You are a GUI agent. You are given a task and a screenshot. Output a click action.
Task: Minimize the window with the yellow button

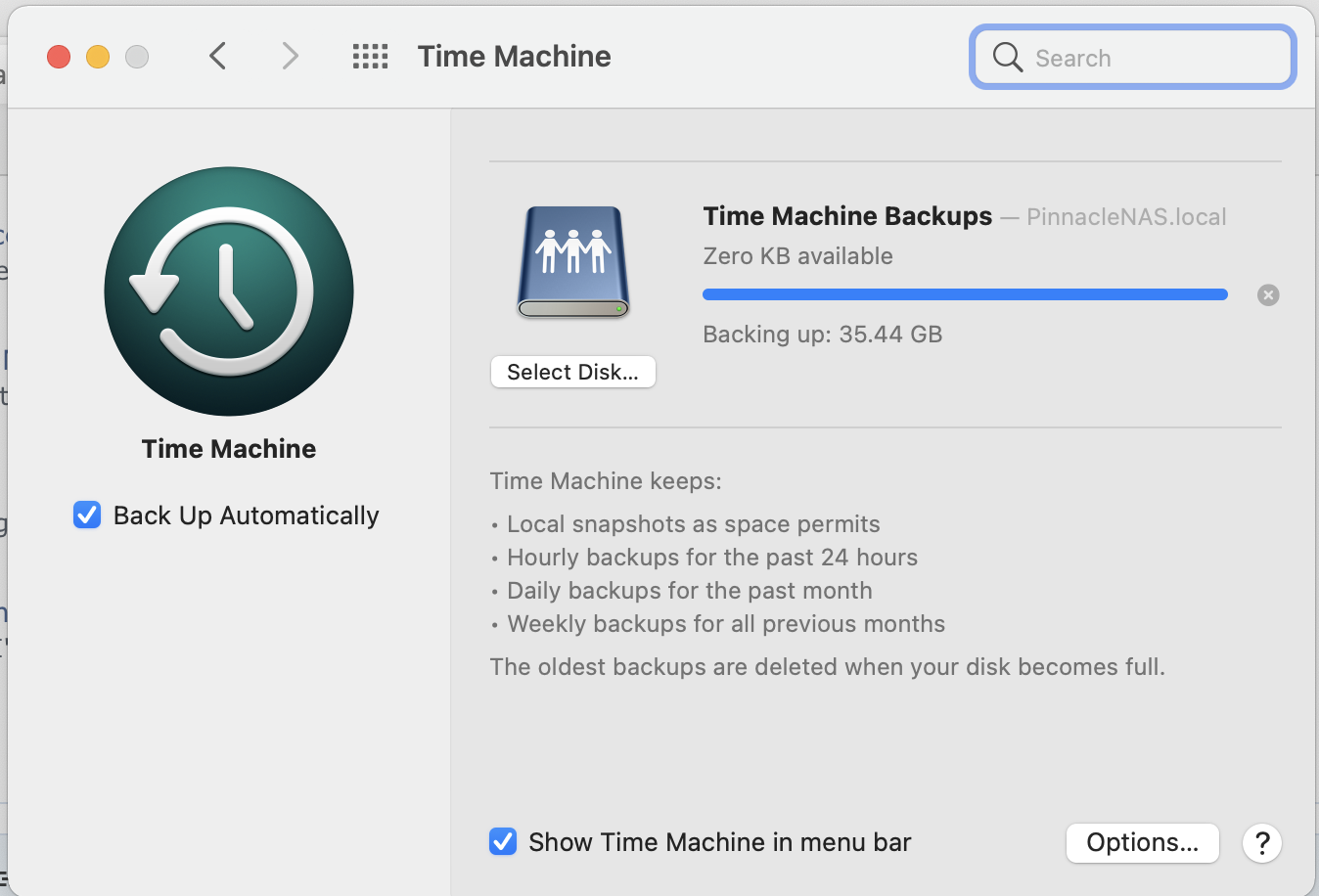click(x=98, y=57)
